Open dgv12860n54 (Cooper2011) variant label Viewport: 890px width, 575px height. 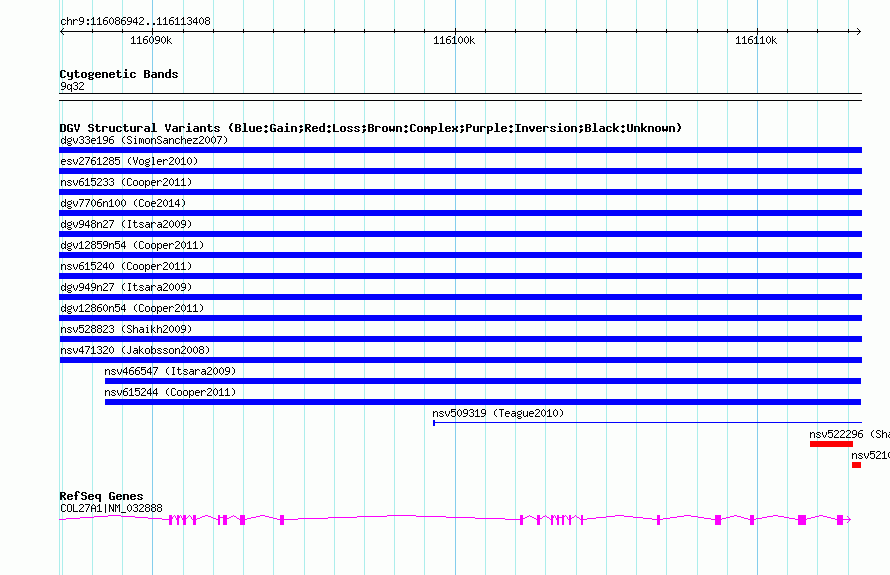(x=132, y=308)
